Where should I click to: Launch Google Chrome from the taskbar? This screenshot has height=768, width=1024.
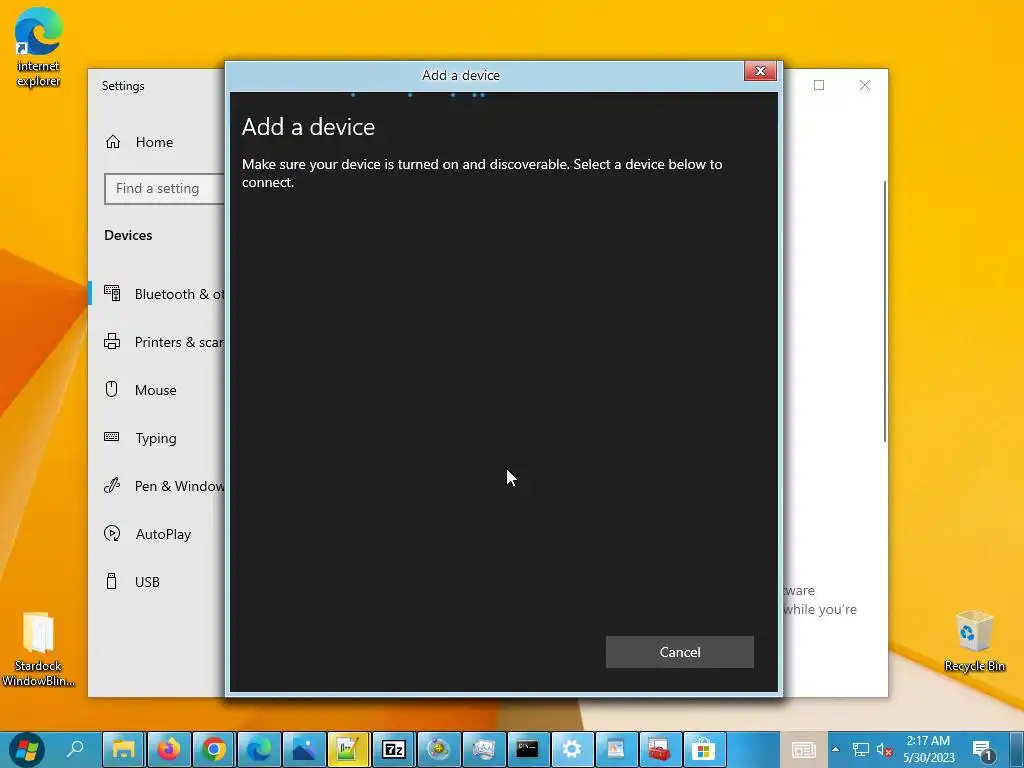point(214,749)
